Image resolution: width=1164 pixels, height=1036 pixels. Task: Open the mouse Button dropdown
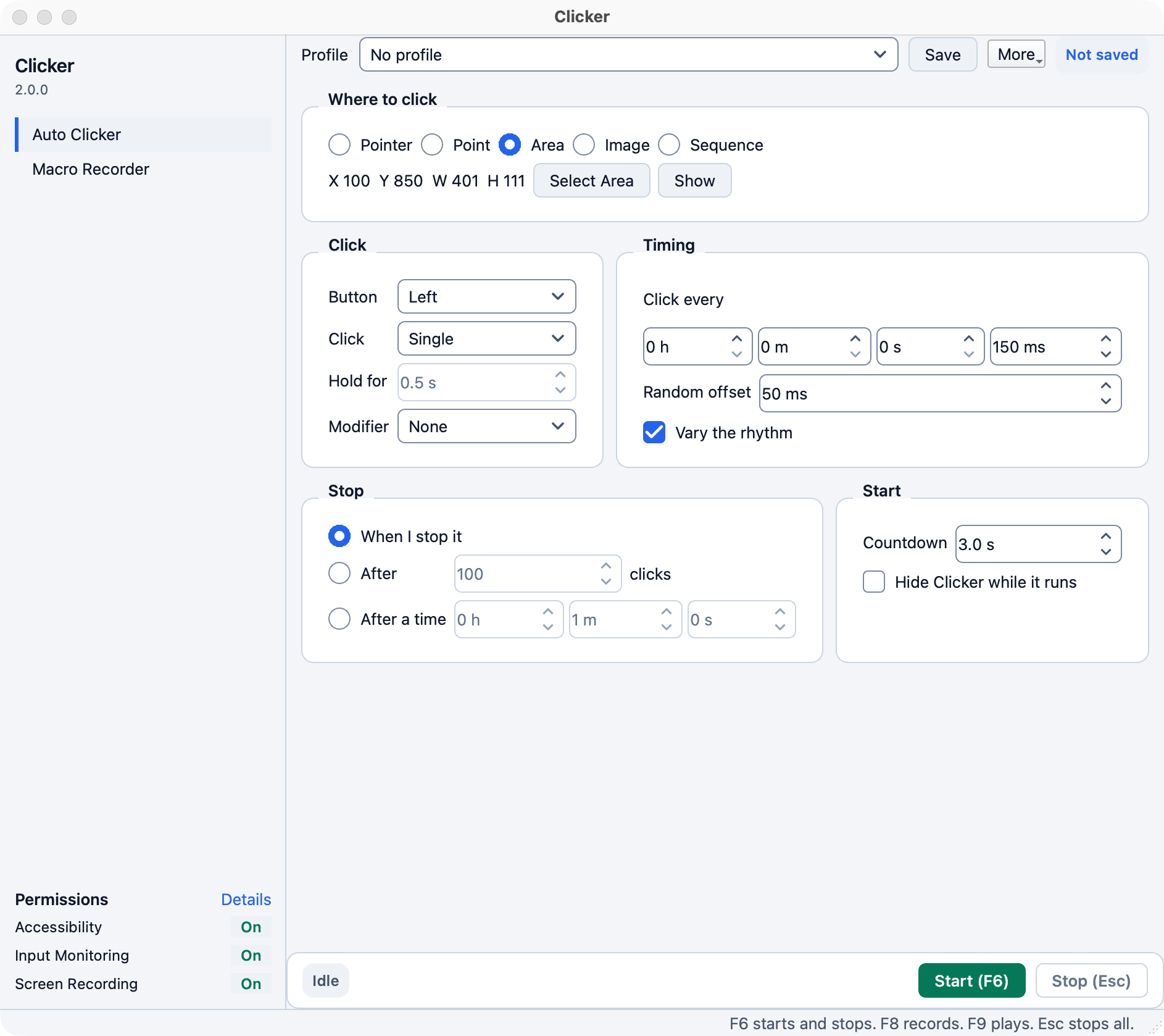coord(486,296)
